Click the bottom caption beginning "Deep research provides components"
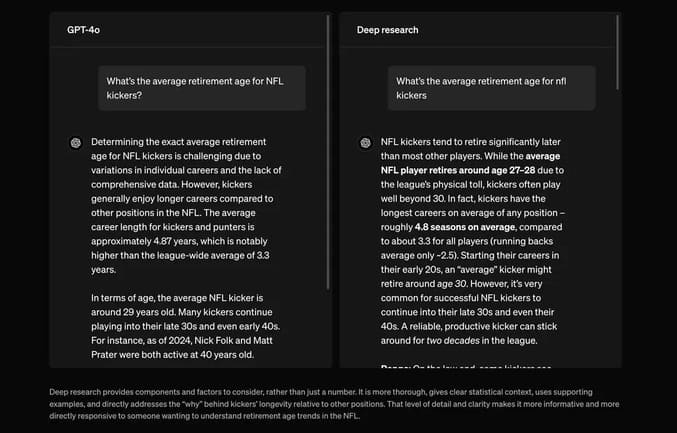677x433 pixels. 336,404
